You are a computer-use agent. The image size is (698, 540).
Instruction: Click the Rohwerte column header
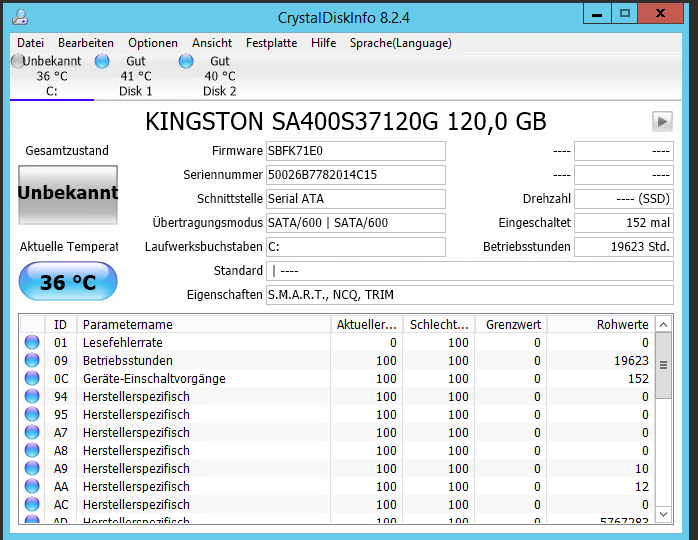click(601, 325)
